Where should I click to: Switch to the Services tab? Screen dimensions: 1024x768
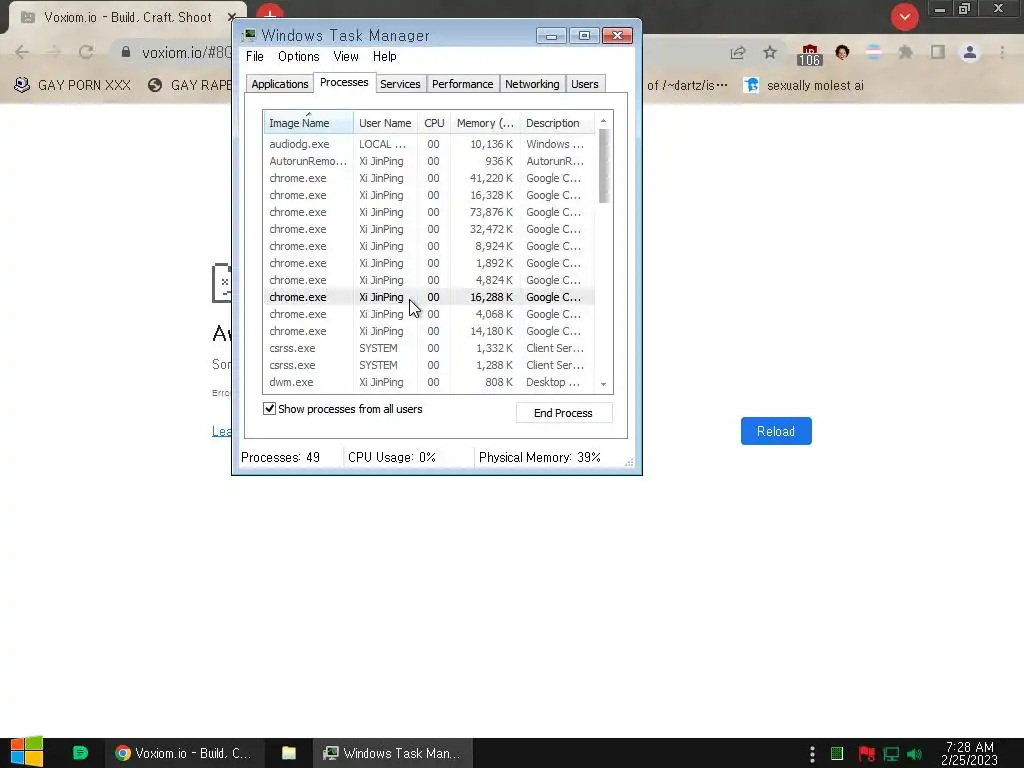[400, 84]
